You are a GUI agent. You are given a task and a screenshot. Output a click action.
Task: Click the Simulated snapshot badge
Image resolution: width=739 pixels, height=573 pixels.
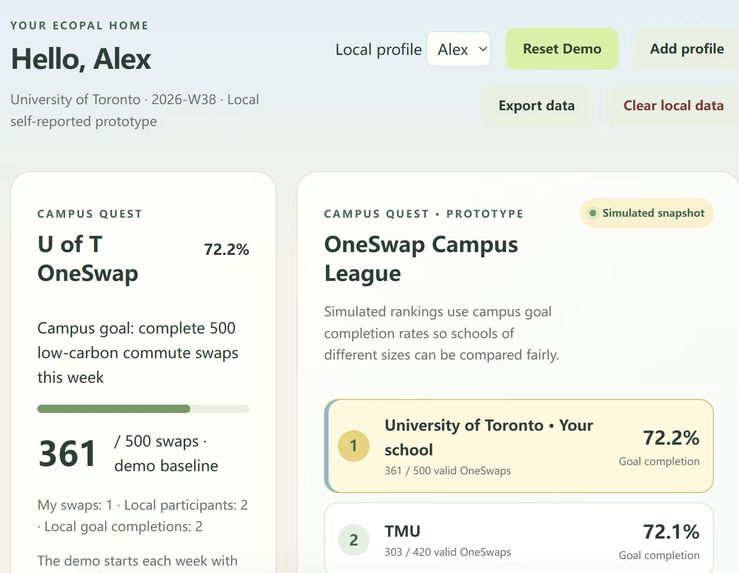(647, 213)
